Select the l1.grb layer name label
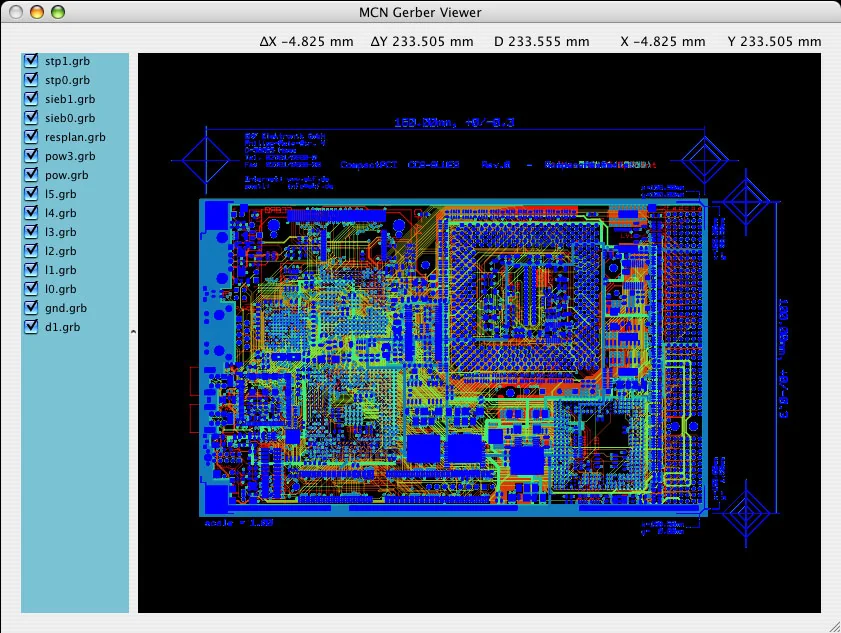The image size is (841, 633). pos(60,269)
